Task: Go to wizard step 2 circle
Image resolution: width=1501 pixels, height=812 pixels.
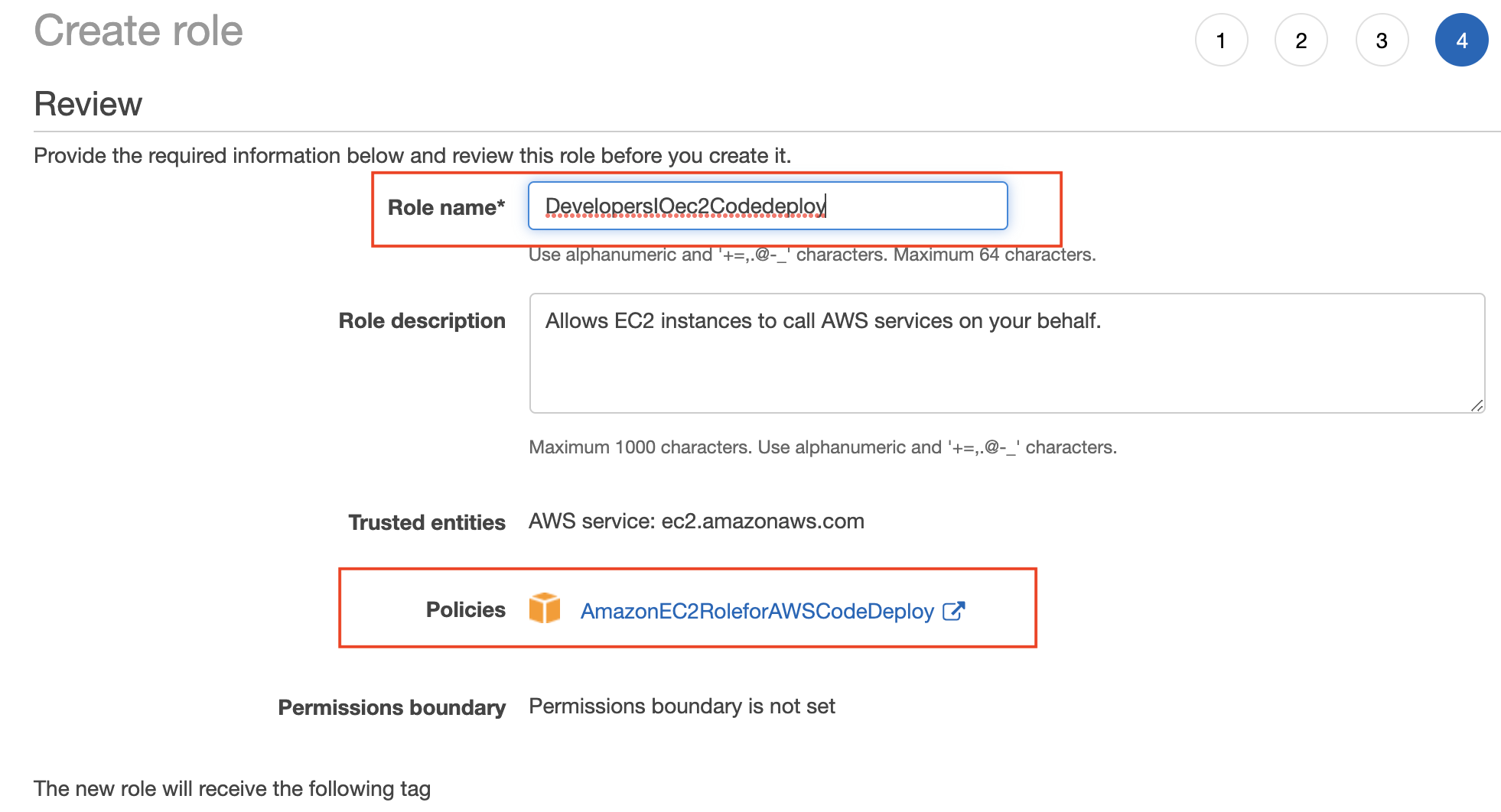Action: 1301,40
